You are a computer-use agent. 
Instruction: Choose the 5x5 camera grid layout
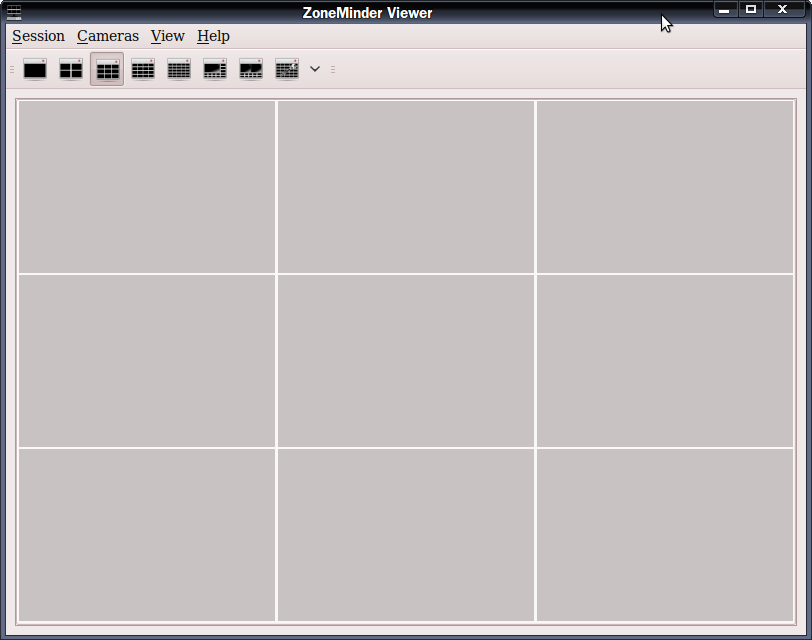point(179,69)
